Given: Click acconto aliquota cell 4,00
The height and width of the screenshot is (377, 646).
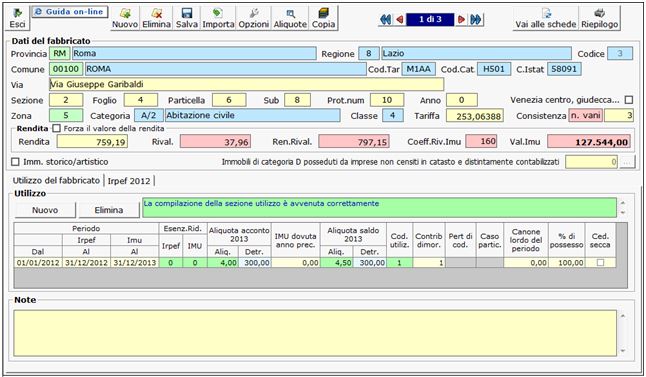Looking at the screenshot, I should coord(223,262).
